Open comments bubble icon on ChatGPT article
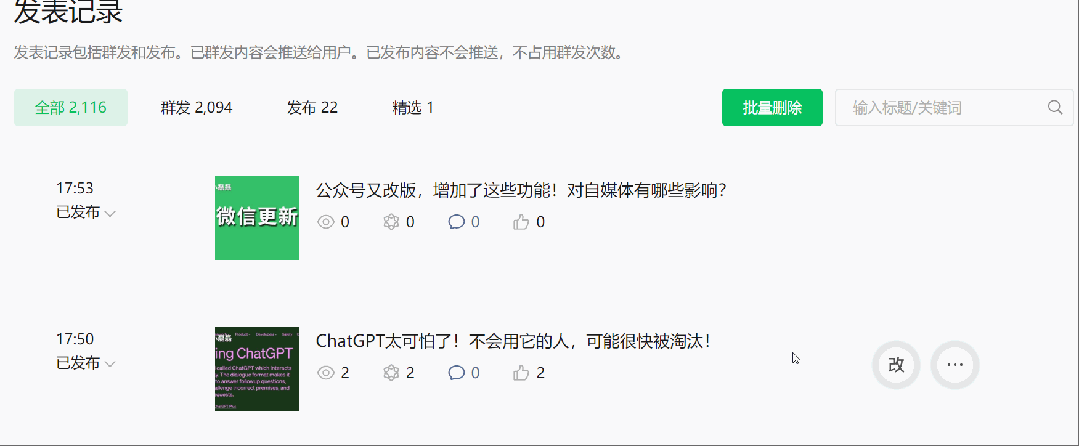Viewport: 1079px width, 446px height. click(x=456, y=373)
